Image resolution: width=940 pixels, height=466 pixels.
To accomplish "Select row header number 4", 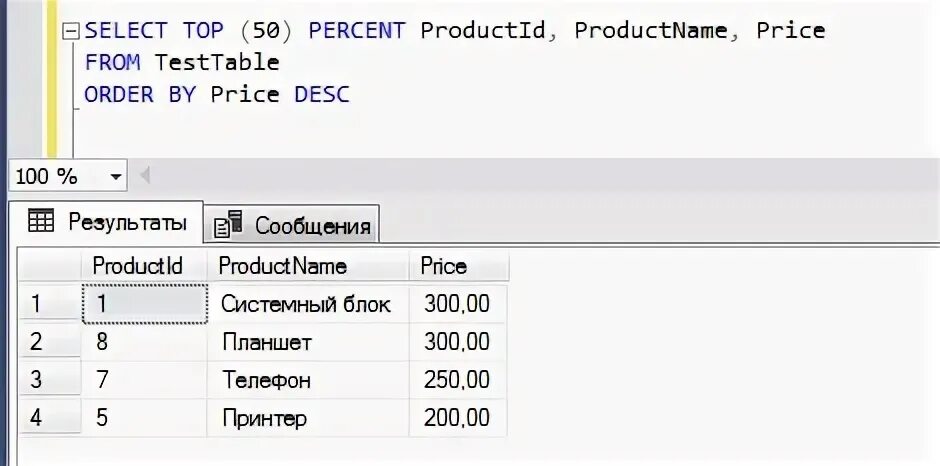I will point(38,417).
